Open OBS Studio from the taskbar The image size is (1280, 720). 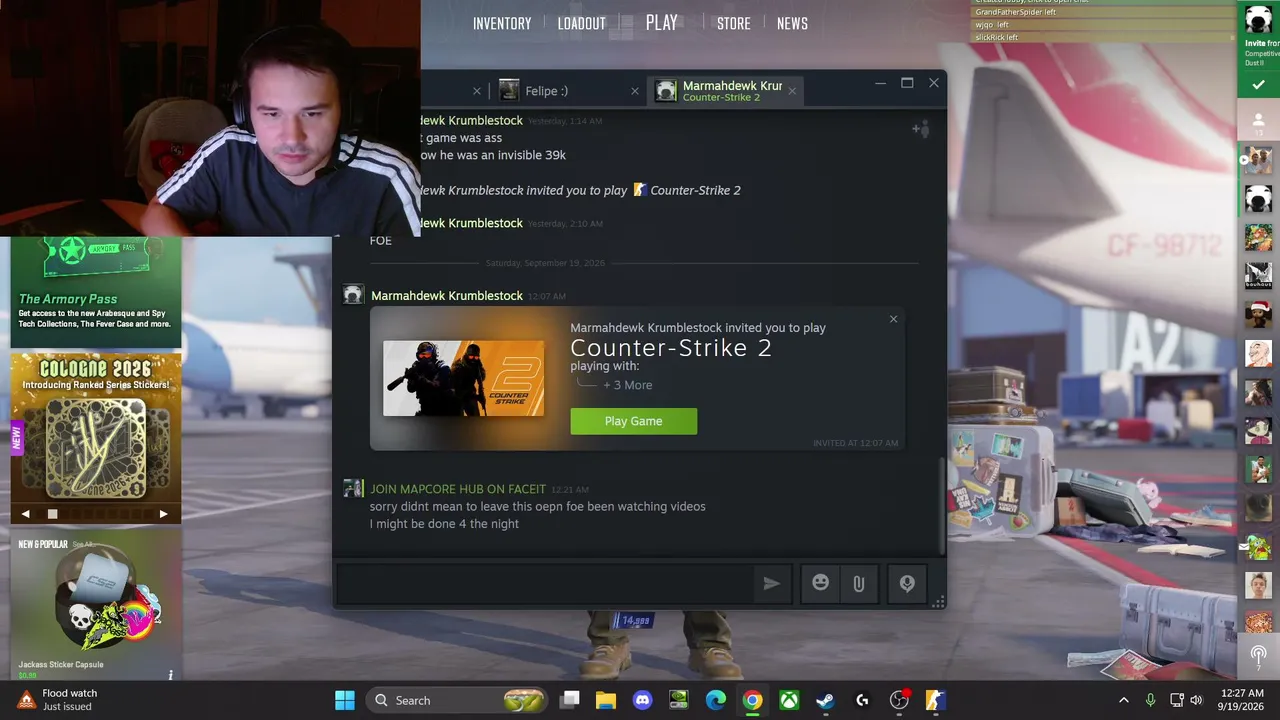(x=899, y=700)
